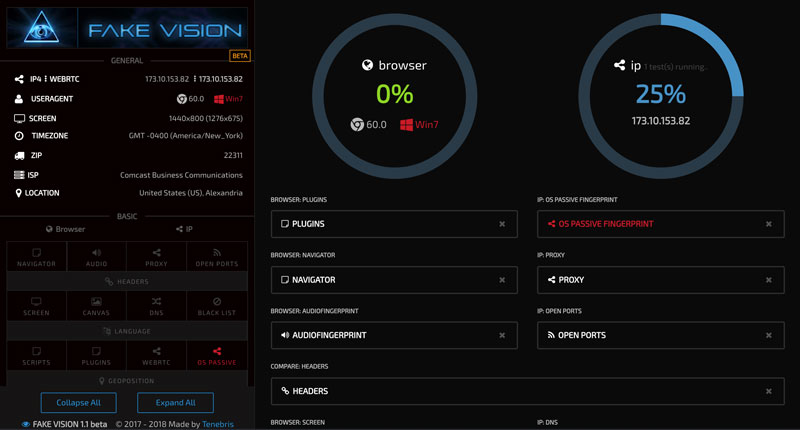Open the Navigator test tile
800x430 pixels.
[x=36, y=257]
